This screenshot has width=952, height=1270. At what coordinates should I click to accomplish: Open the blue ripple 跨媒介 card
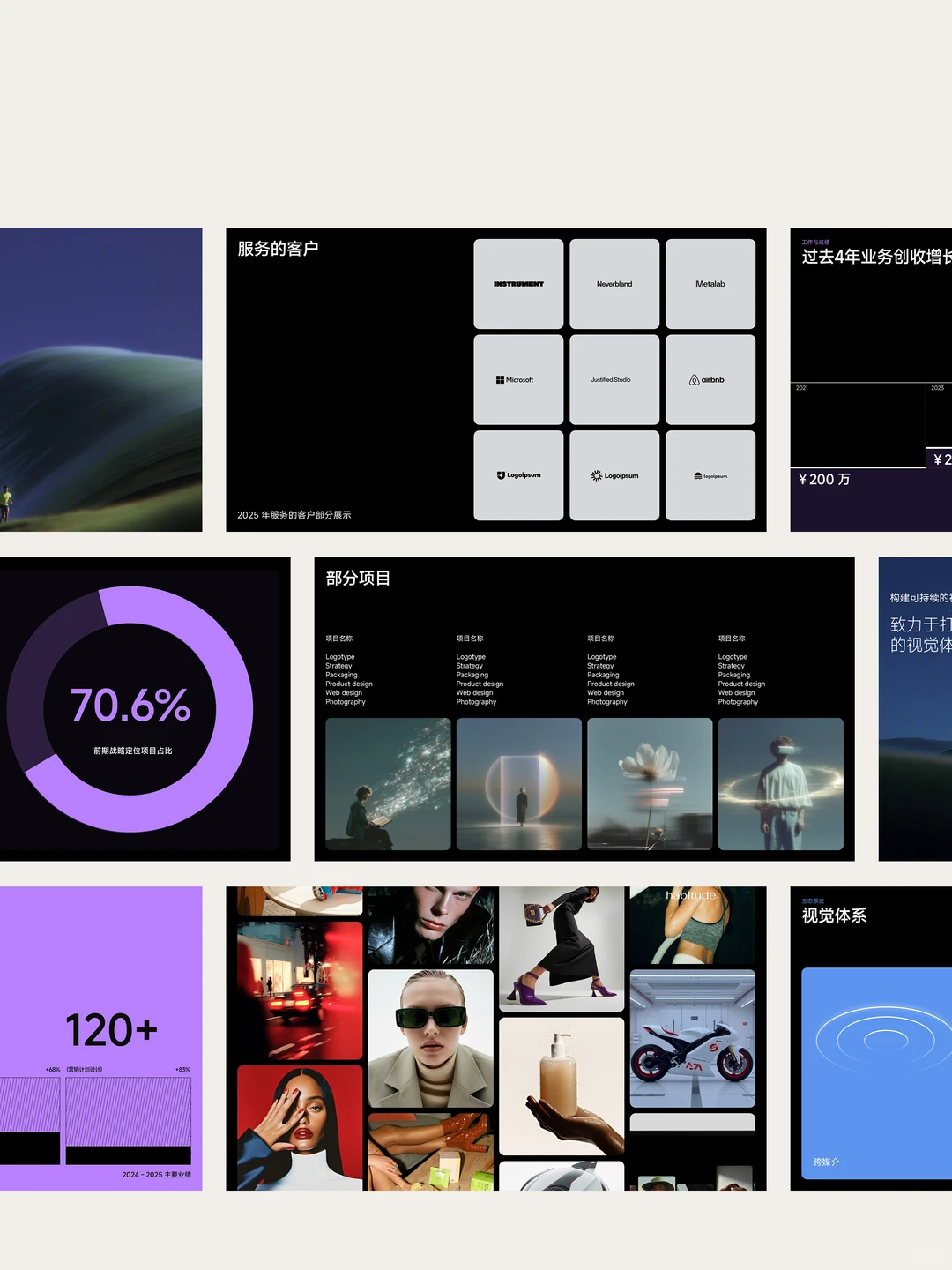877,1073
